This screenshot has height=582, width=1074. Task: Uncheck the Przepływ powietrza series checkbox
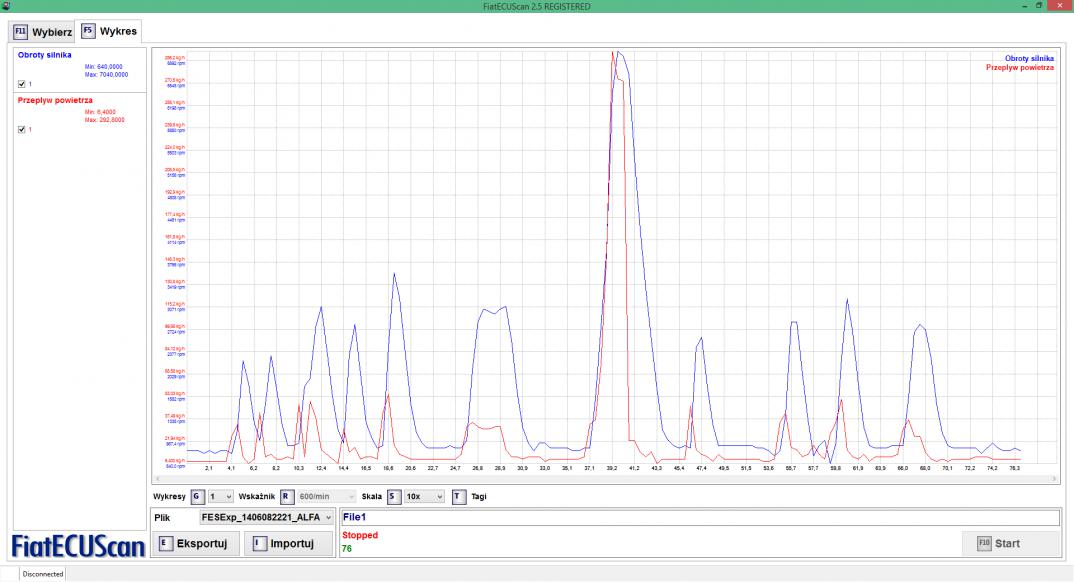pos(22,129)
